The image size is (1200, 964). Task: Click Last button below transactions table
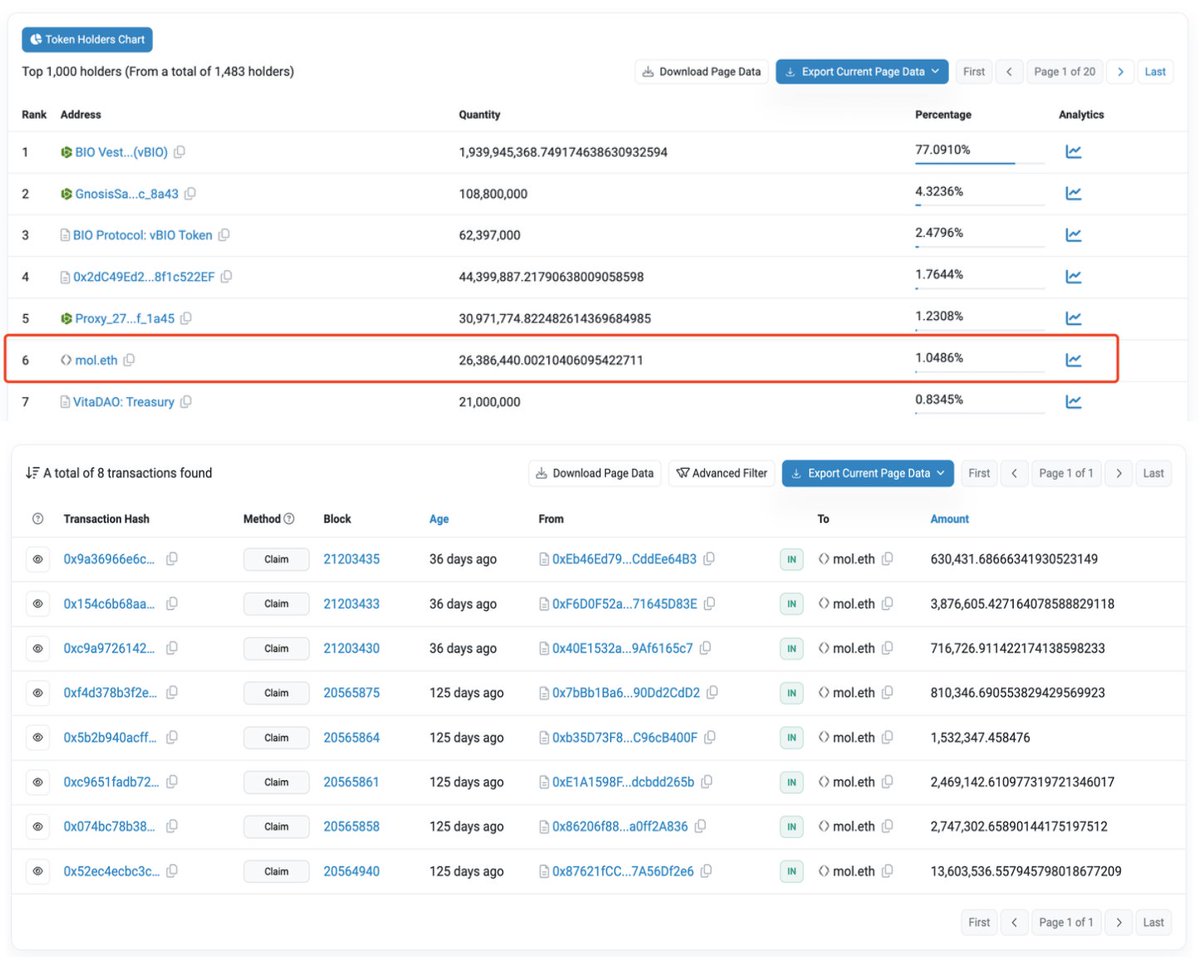[1153, 922]
